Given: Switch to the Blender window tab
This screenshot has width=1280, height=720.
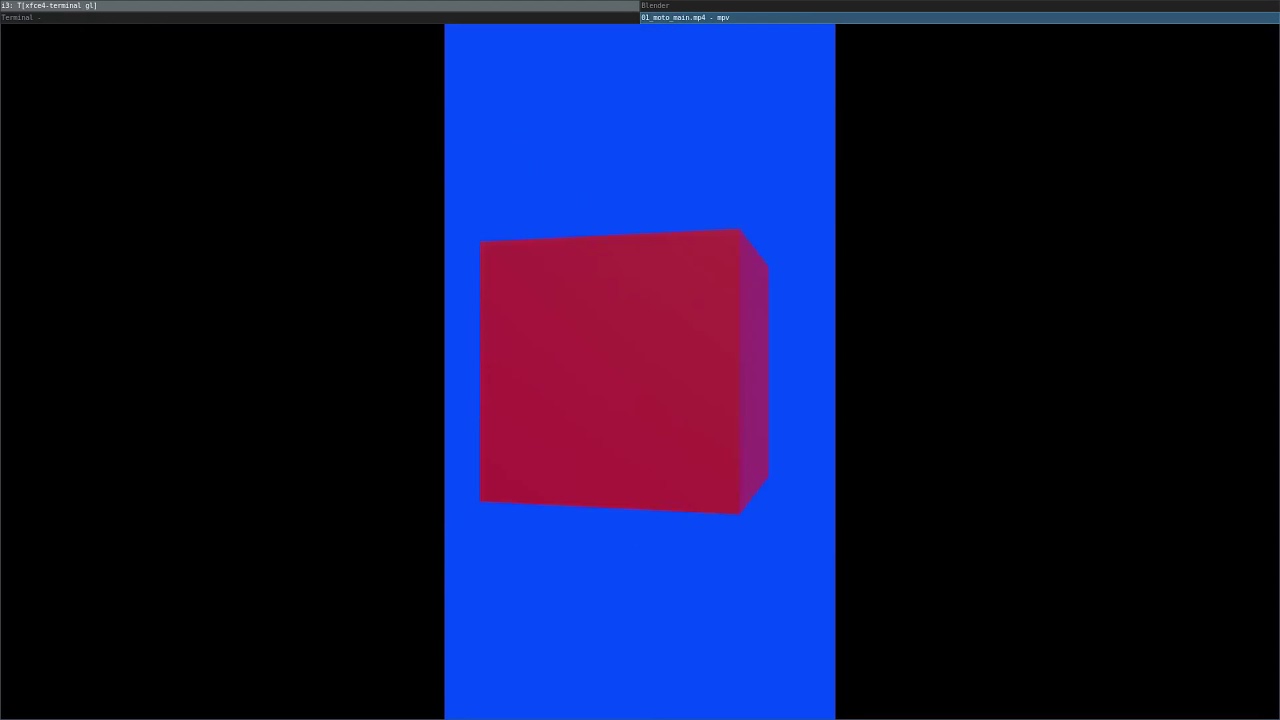Looking at the screenshot, I should click(x=960, y=5).
